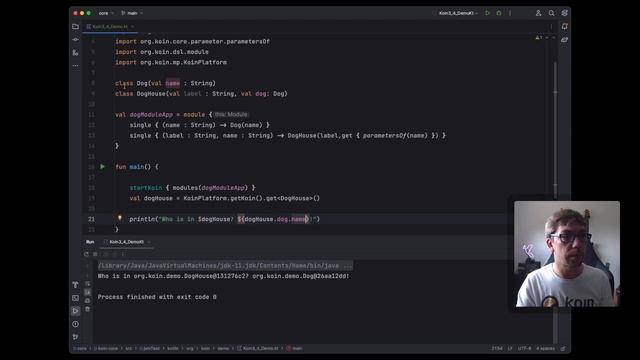Close the Koin3_4_DemoKt run tab

[149, 242]
